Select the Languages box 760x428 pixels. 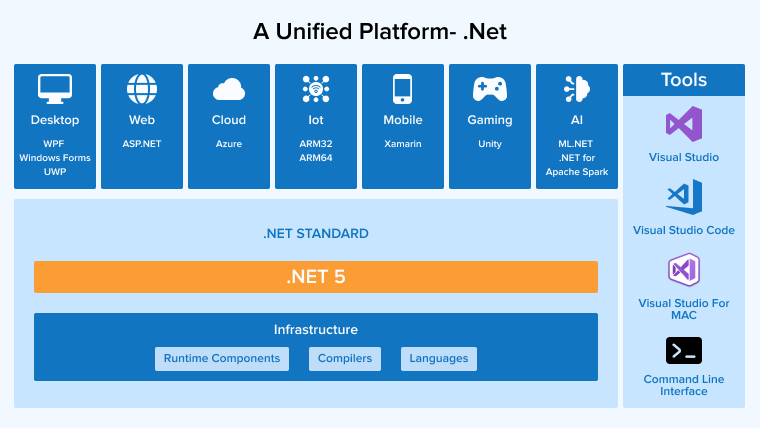pos(439,359)
